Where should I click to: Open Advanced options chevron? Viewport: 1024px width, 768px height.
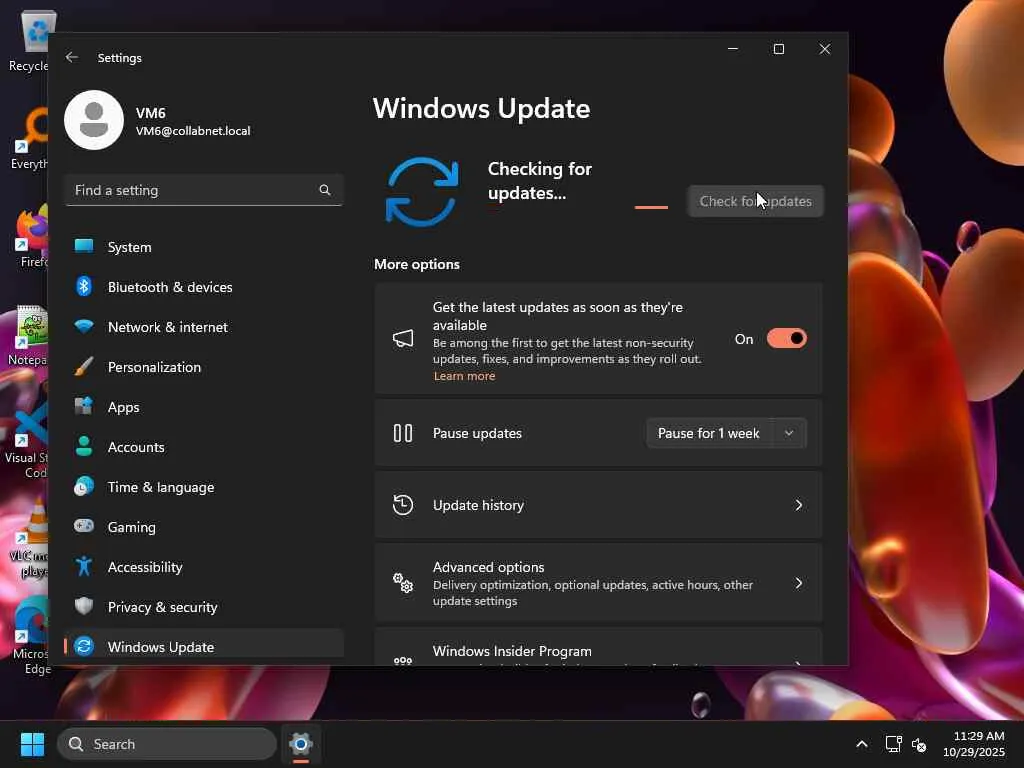(799, 583)
